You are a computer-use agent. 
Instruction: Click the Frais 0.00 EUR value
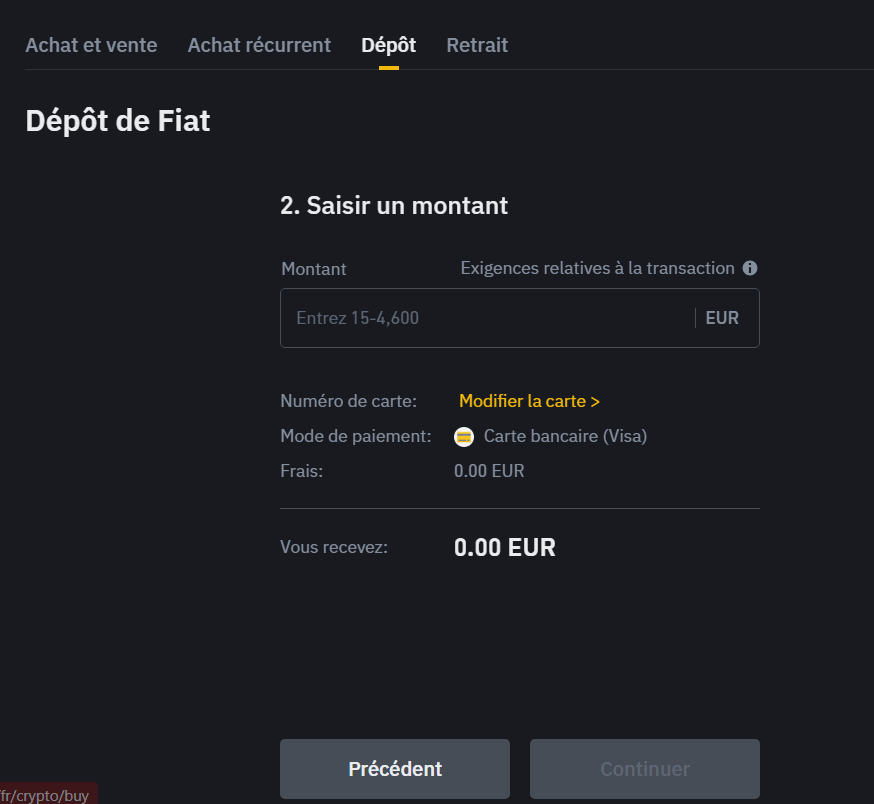tap(489, 471)
